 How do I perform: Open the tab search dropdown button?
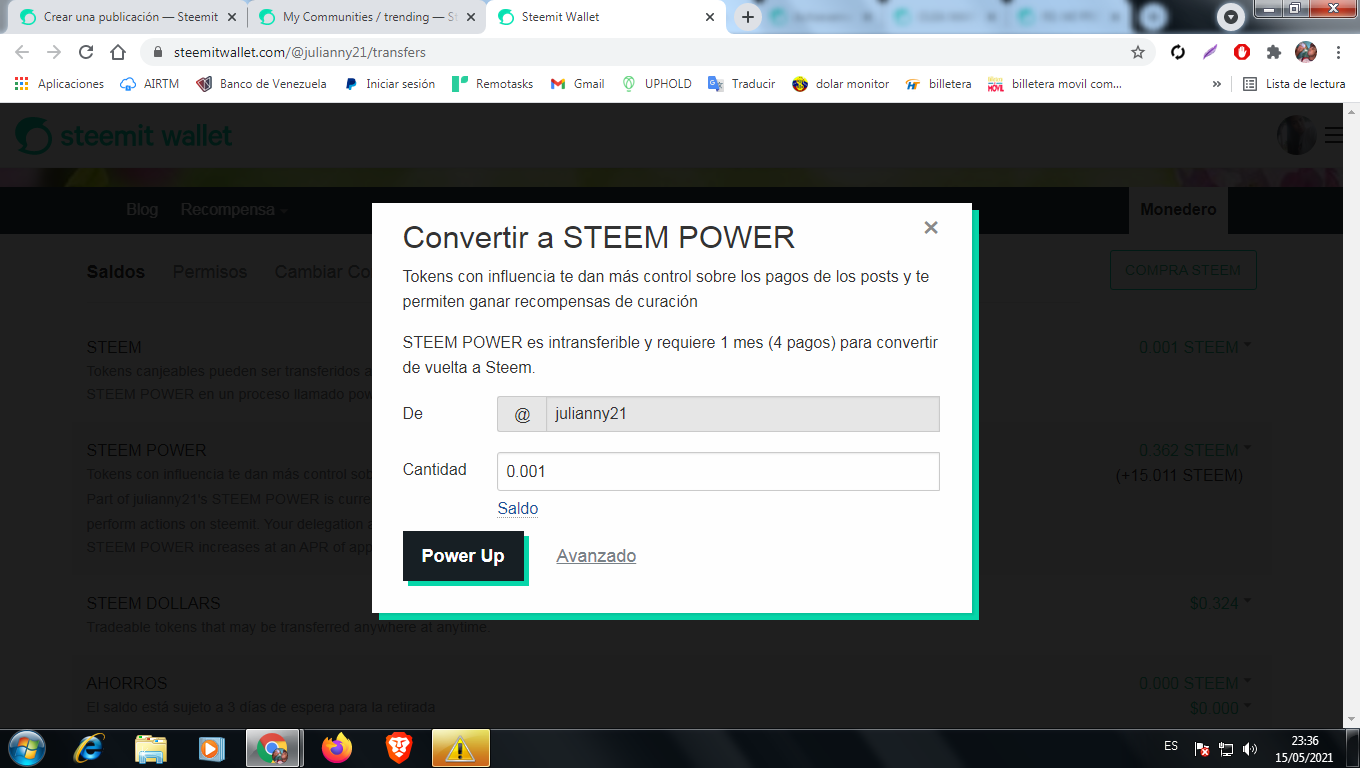click(1231, 17)
